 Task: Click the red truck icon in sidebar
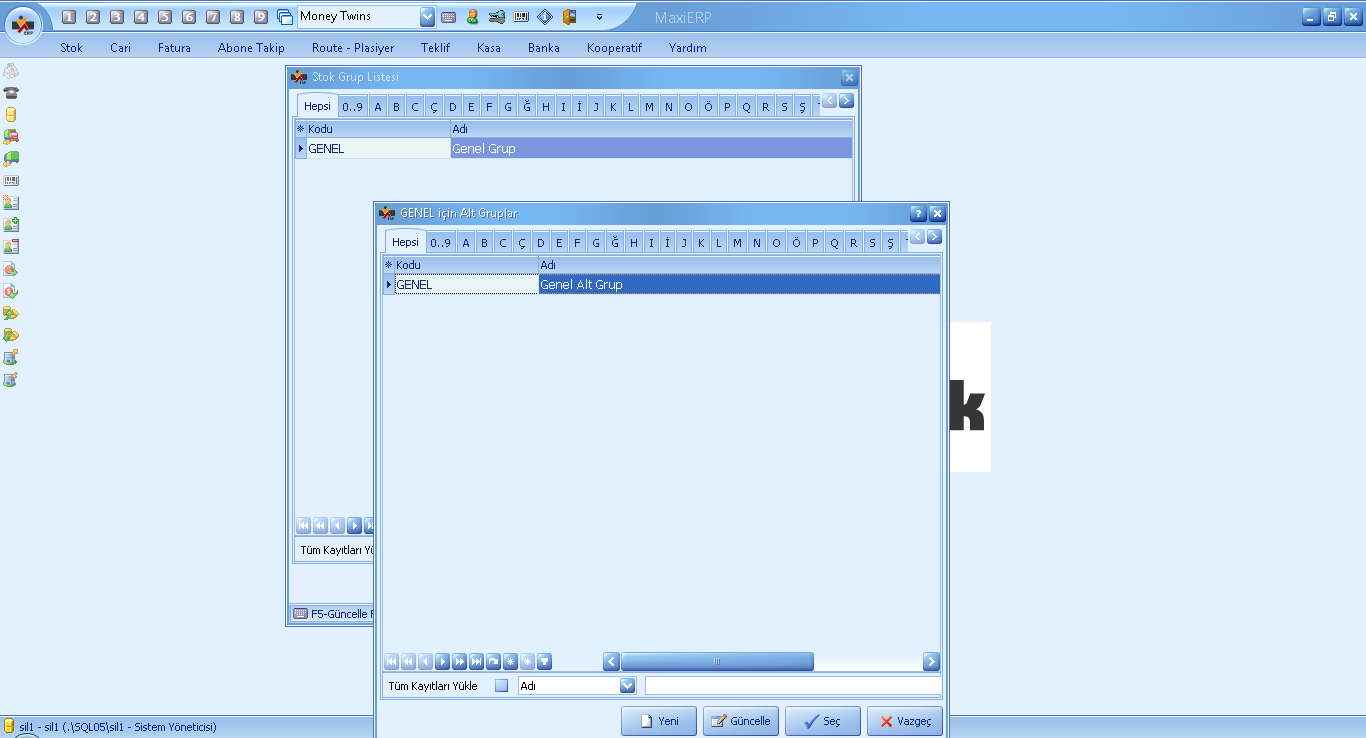(11, 136)
